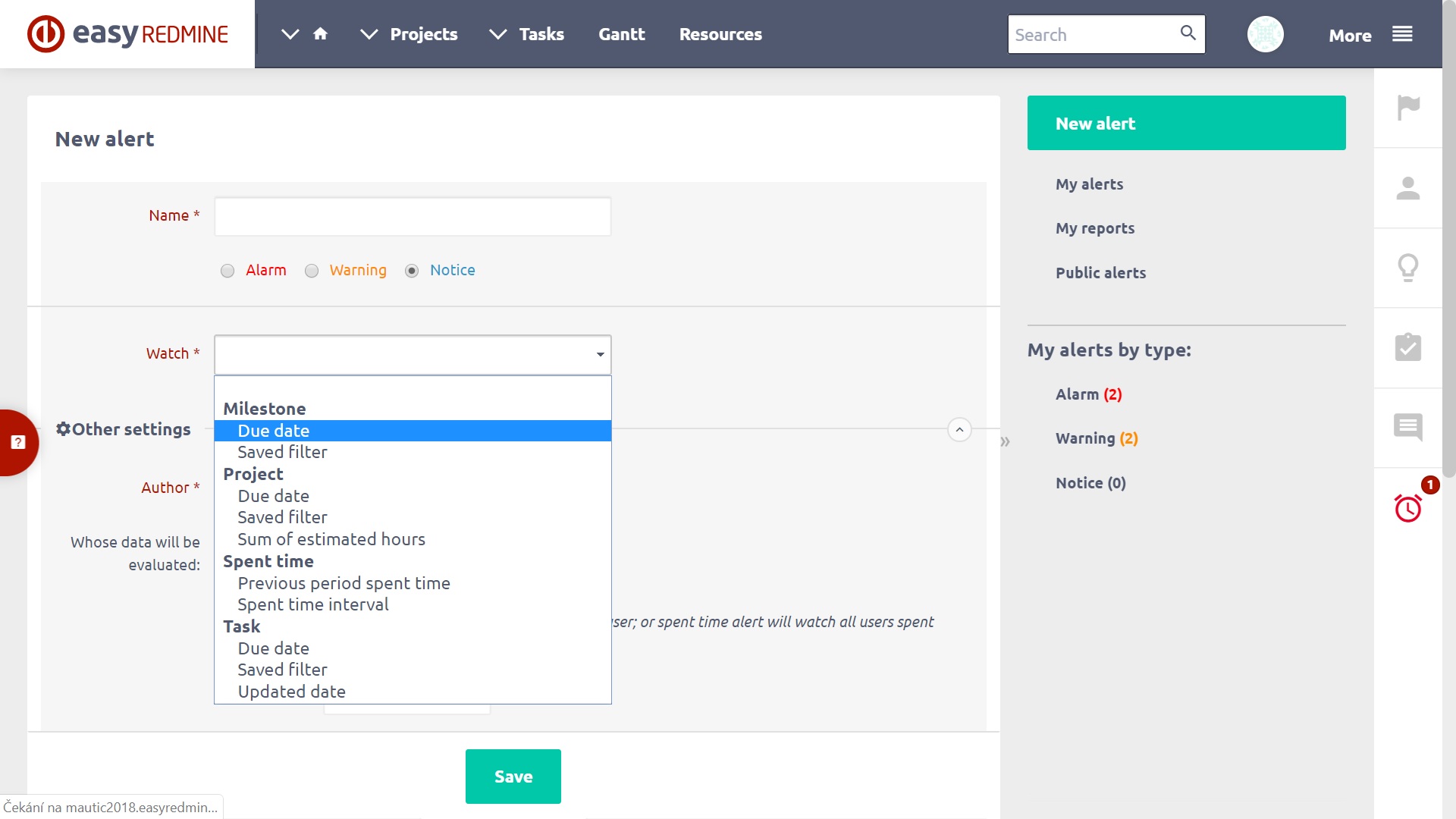Open the Watch dropdown arrow
Image resolution: width=1456 pixels, height=819 pixels.
point(600,354)
